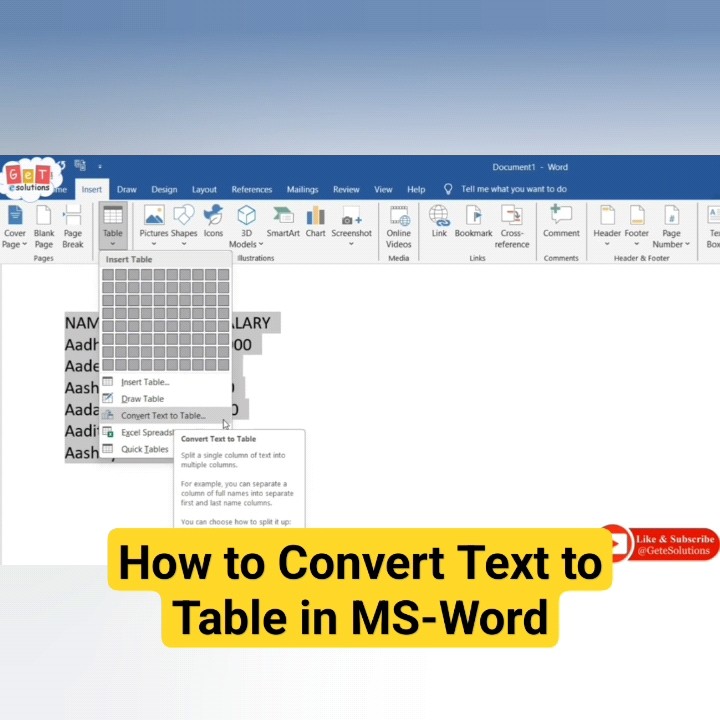Choose Convert Text to Table menu entry

click(x=165, y=416)
